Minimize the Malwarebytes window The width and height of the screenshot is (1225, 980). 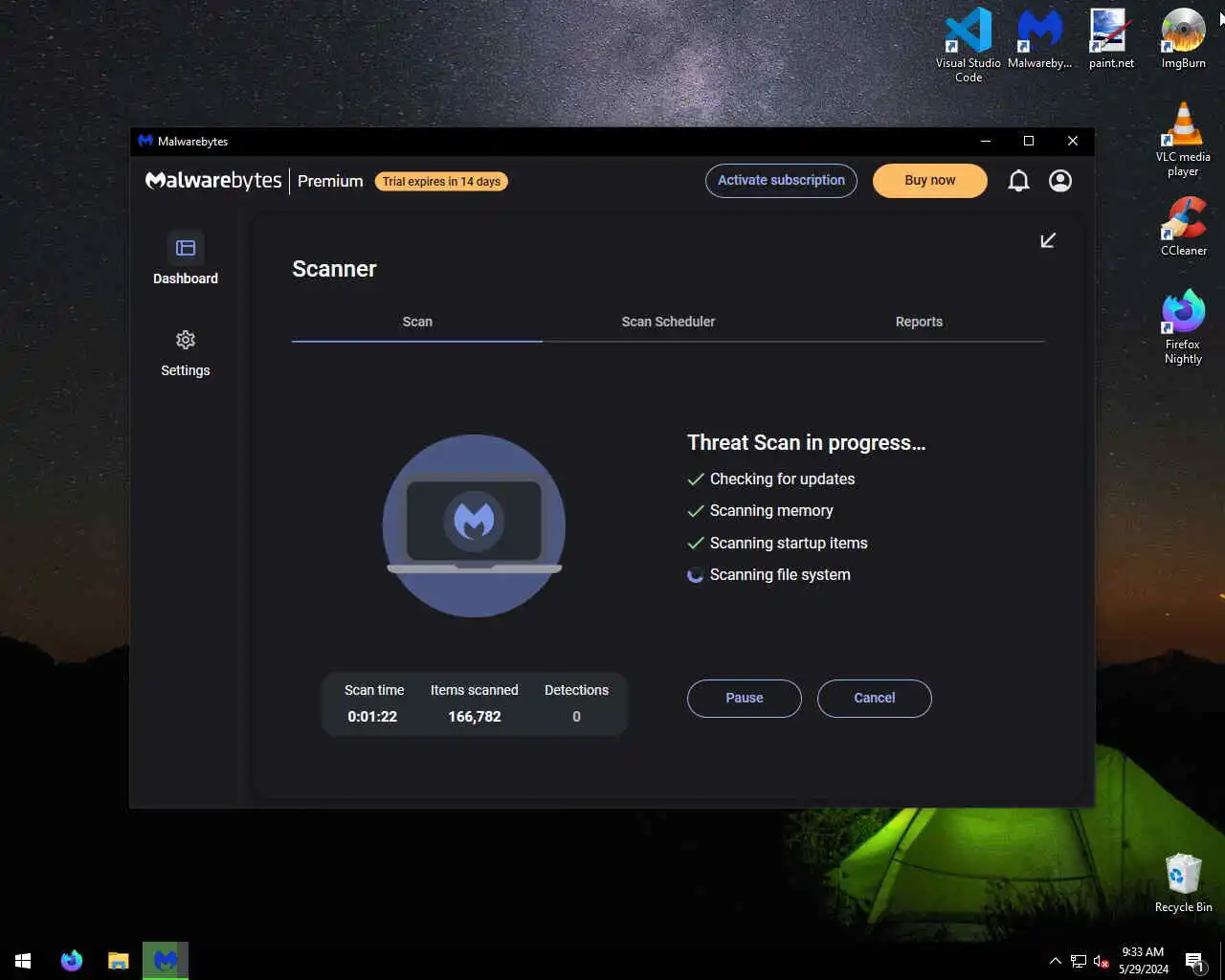click(985, 141)
